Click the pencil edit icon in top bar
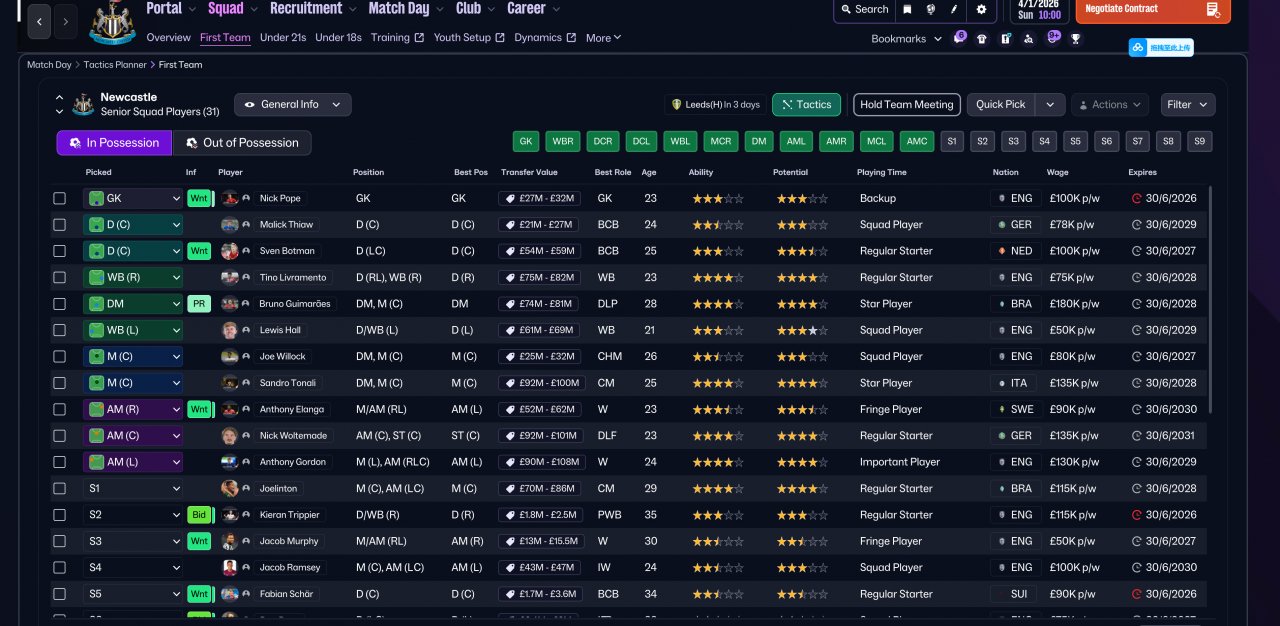 coord(955,9)
